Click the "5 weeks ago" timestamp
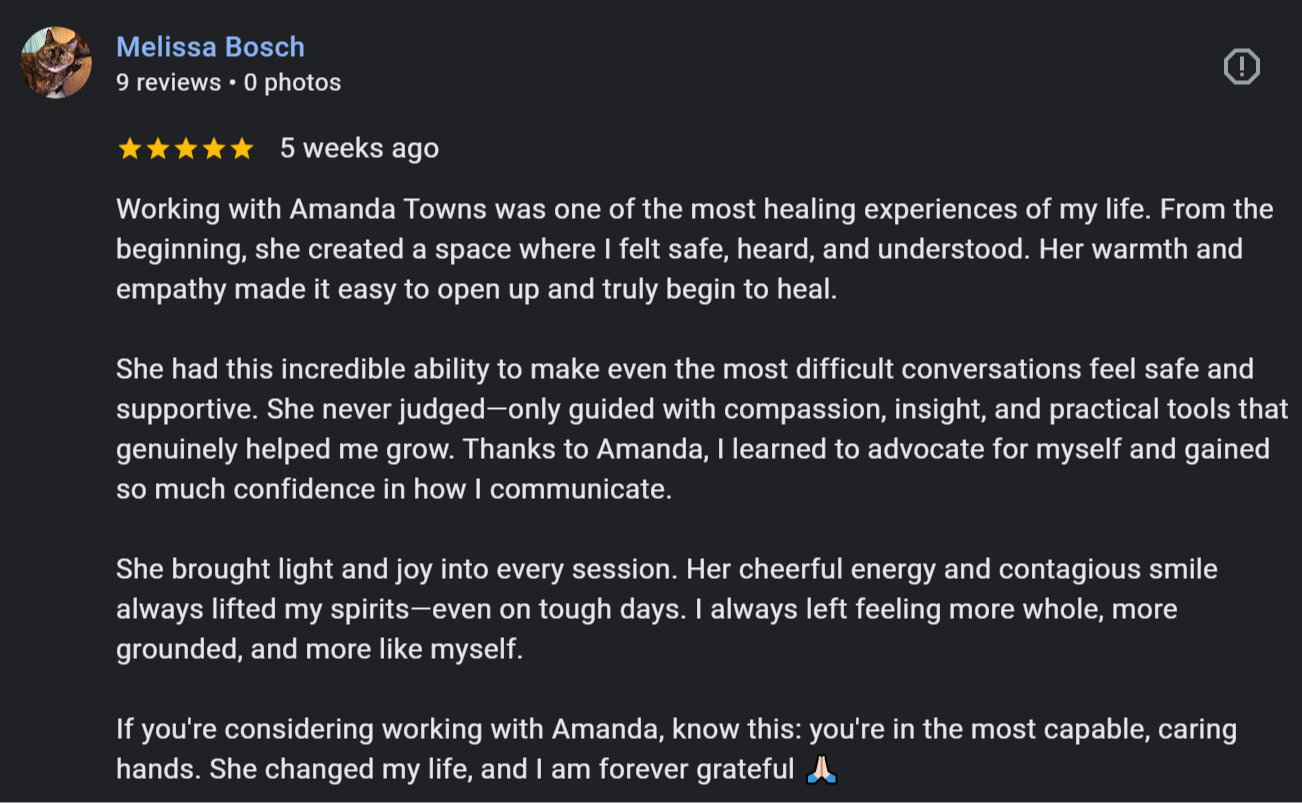This screenshot has height=803, width=1302. point(359,149)
